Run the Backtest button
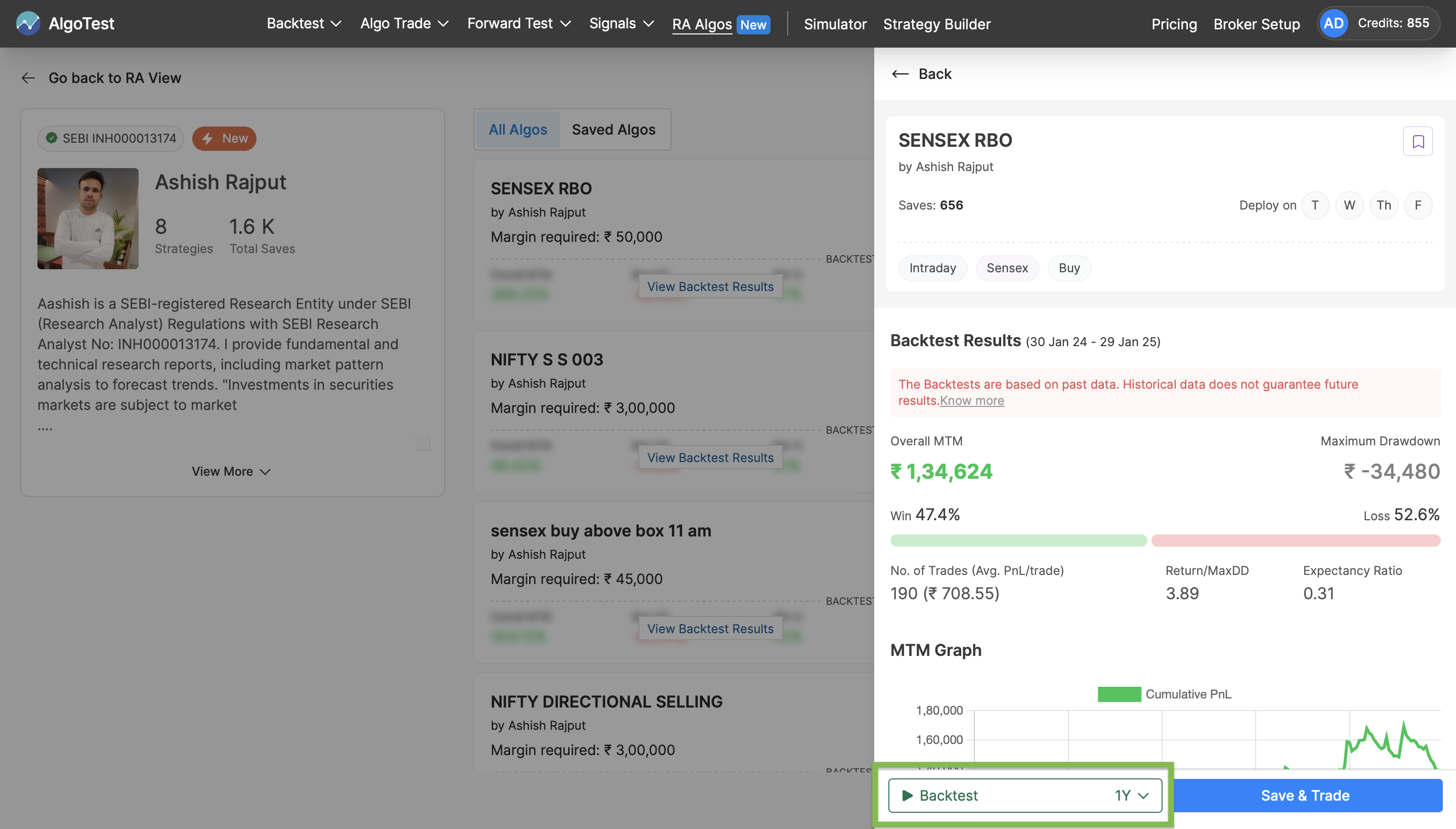1456x829 pixels. coord(1025,796)
